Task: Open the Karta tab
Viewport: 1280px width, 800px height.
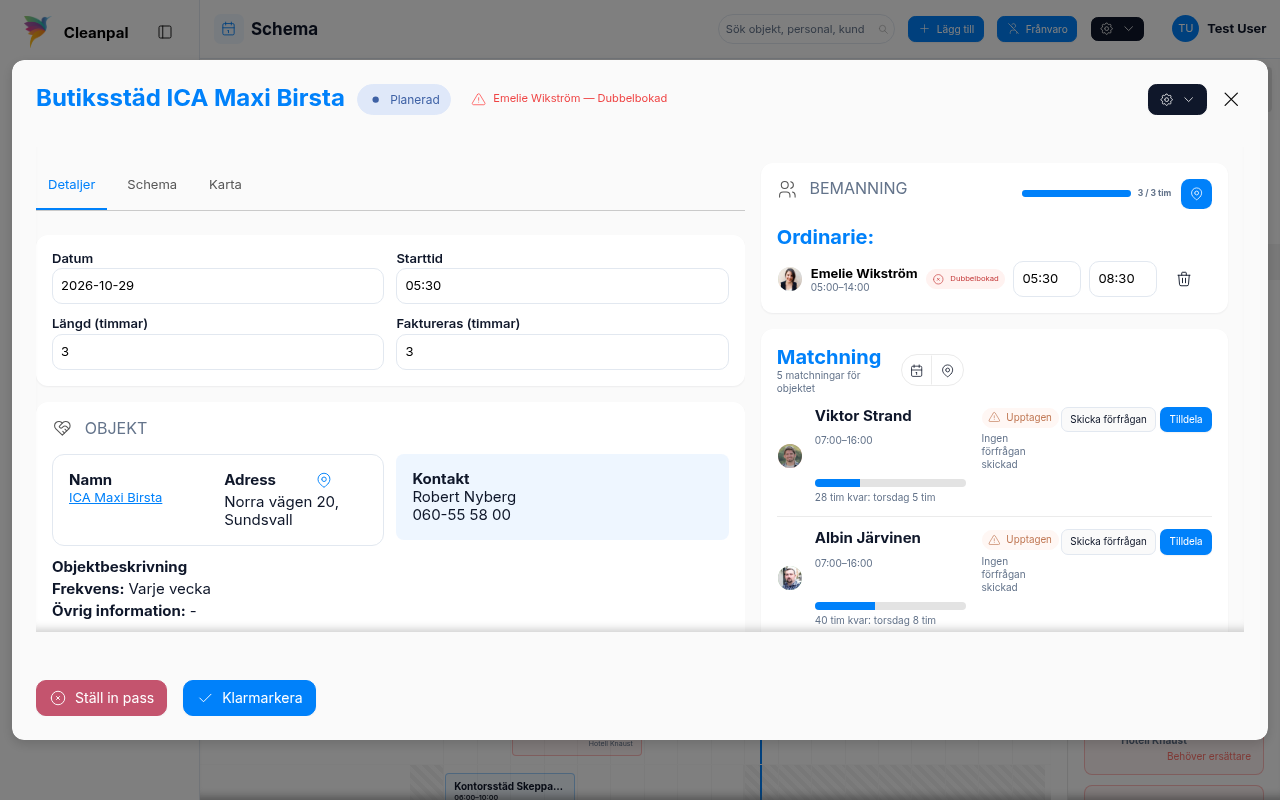Action: pos(225,185)
